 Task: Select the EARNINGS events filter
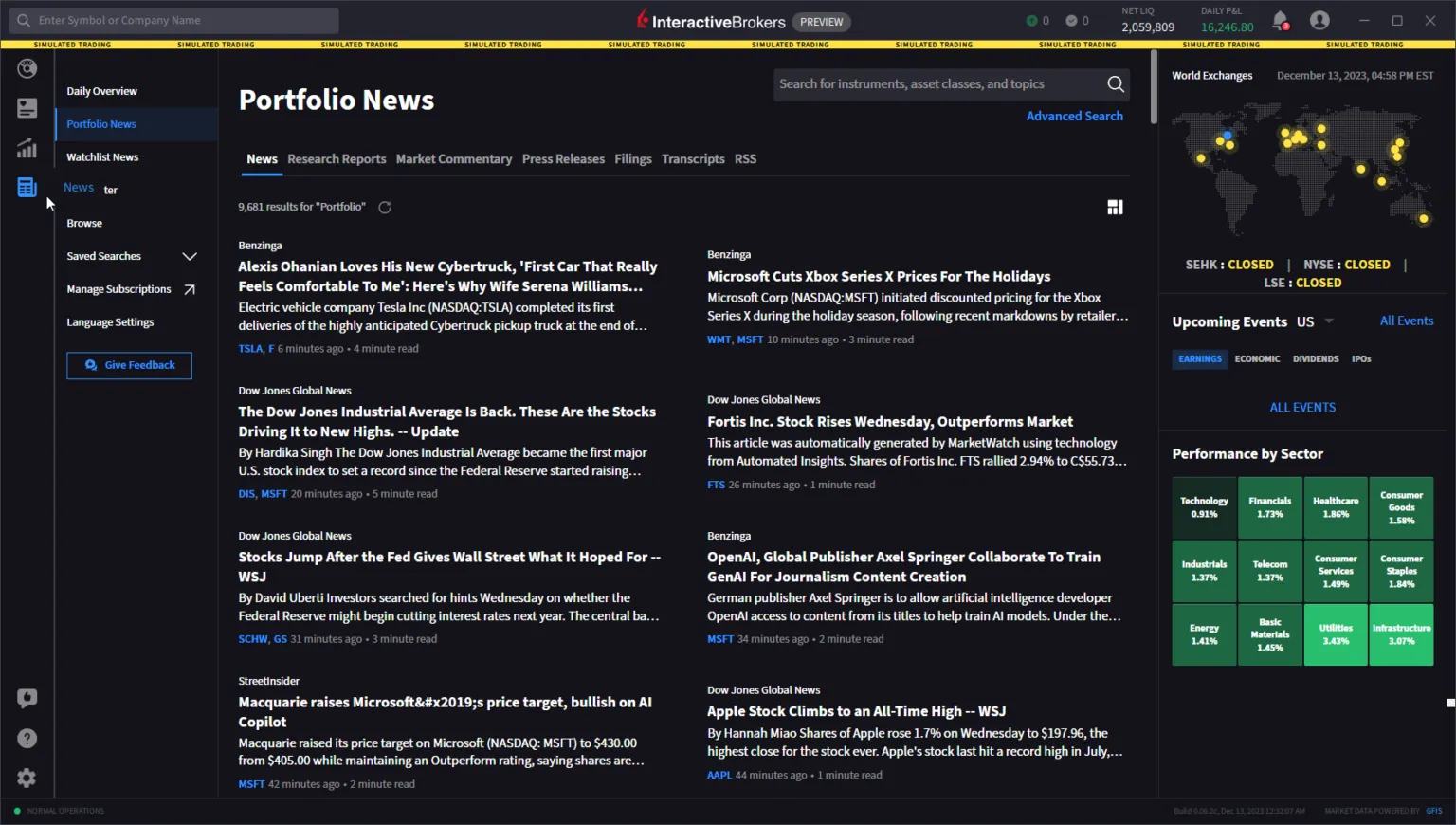(1200, 358)
